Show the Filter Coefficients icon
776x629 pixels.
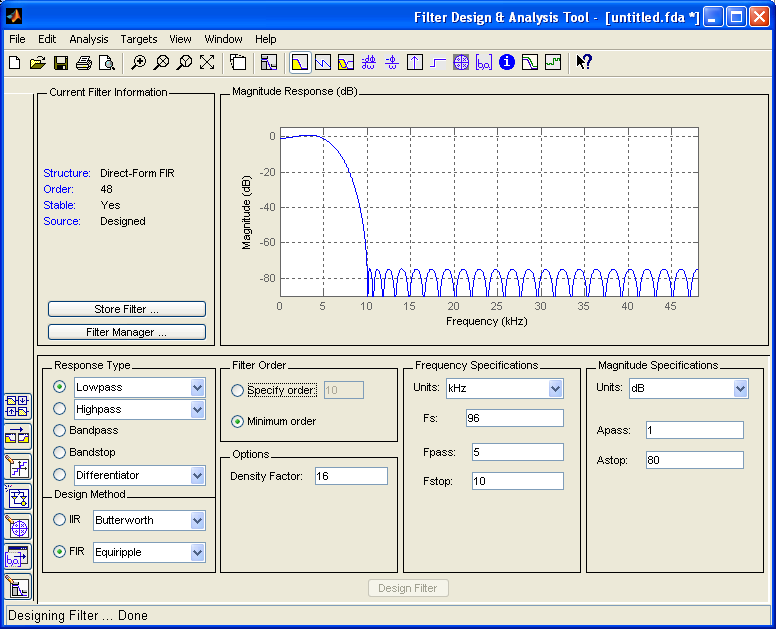point(484,62)
